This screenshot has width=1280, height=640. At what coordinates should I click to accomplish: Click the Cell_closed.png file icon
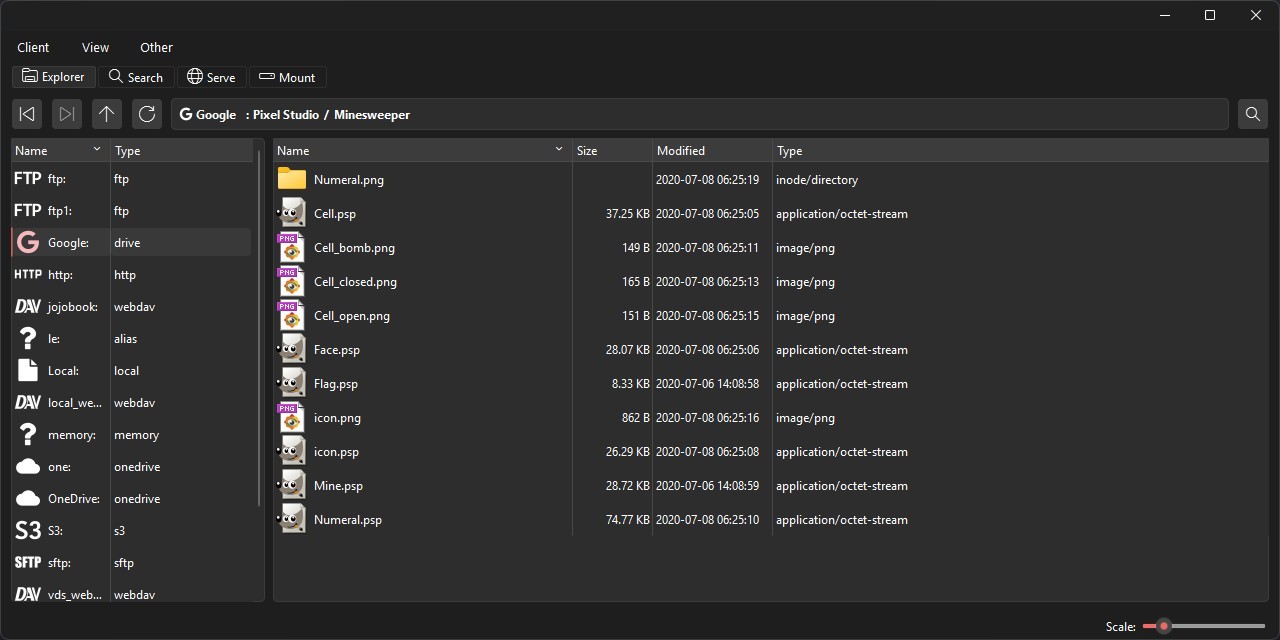(291, 281)
